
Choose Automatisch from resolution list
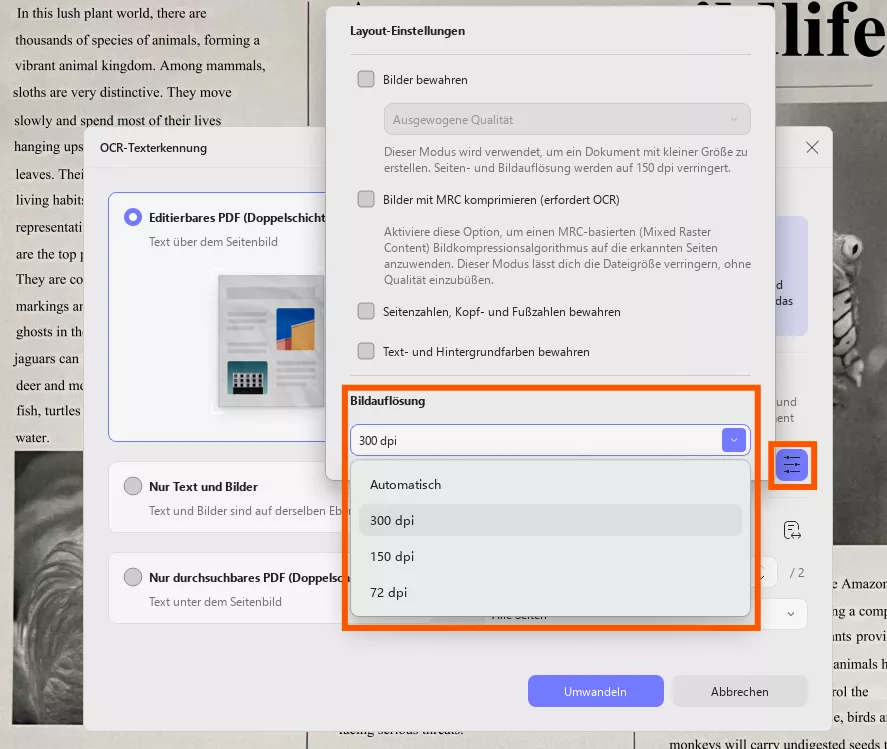pyautogui.click(x=550, y=485)
